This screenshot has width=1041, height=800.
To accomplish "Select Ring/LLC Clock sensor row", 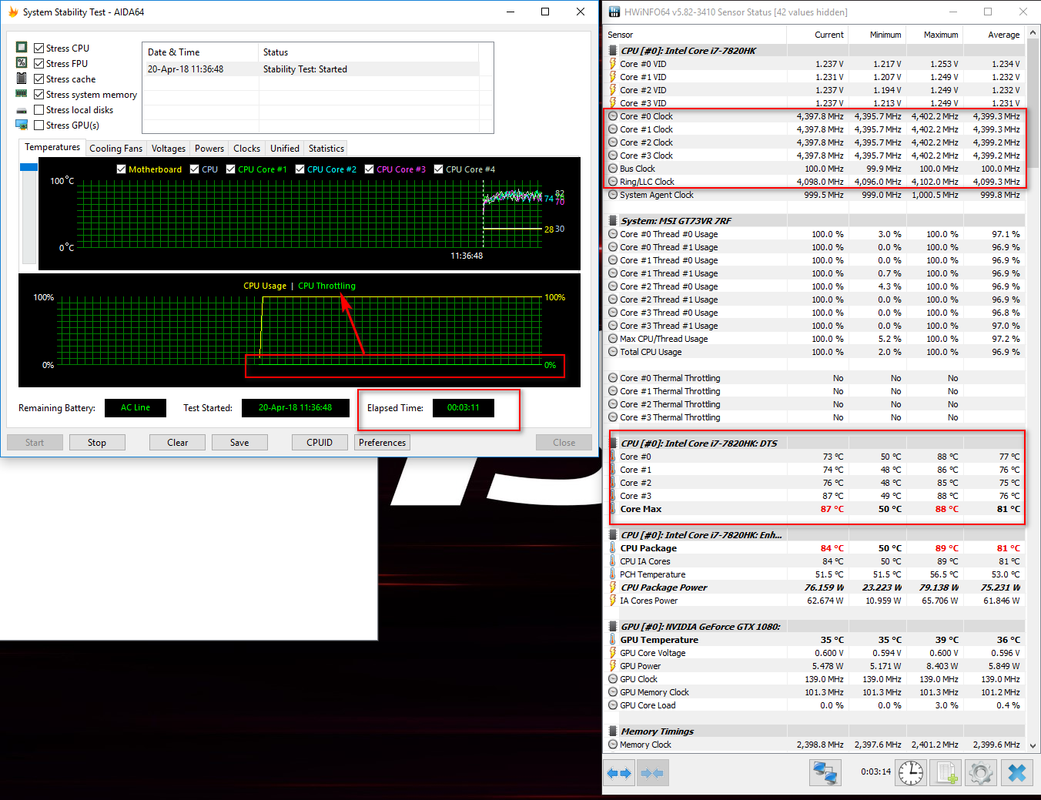I will coord(815,181).
